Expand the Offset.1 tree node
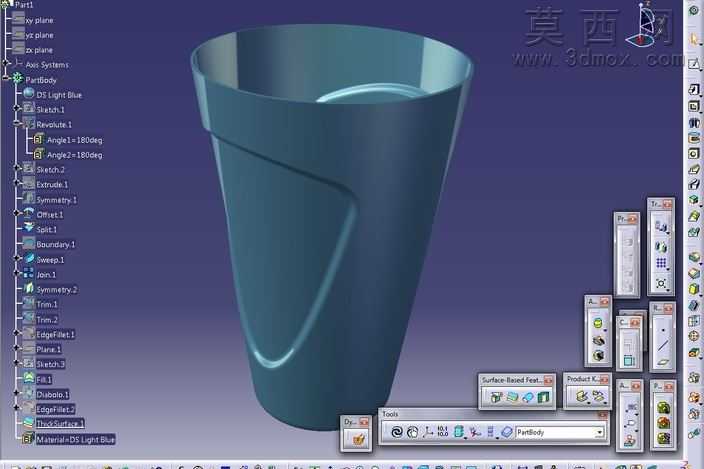This screenshot has height=469, width=704. [x=17, y=213]
